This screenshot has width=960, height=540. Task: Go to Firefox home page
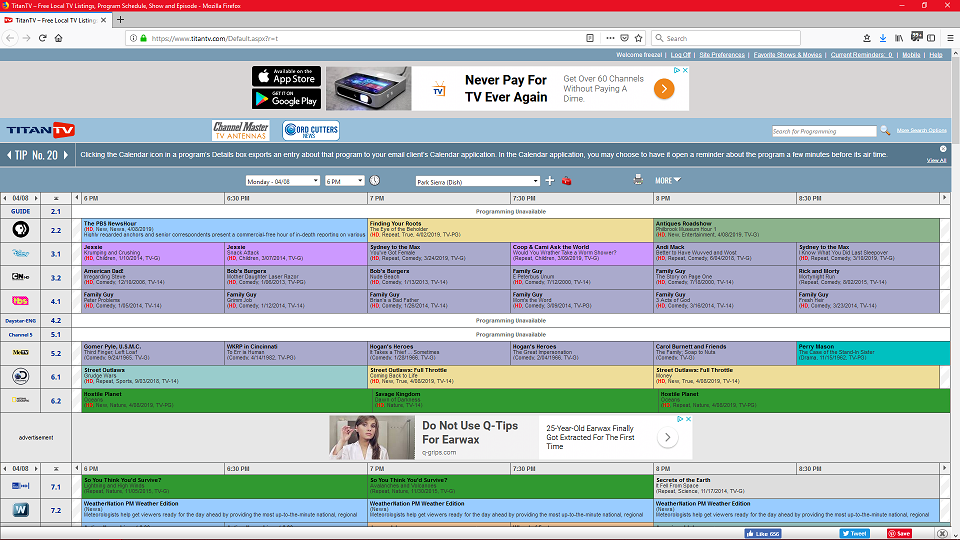[59, 38]
